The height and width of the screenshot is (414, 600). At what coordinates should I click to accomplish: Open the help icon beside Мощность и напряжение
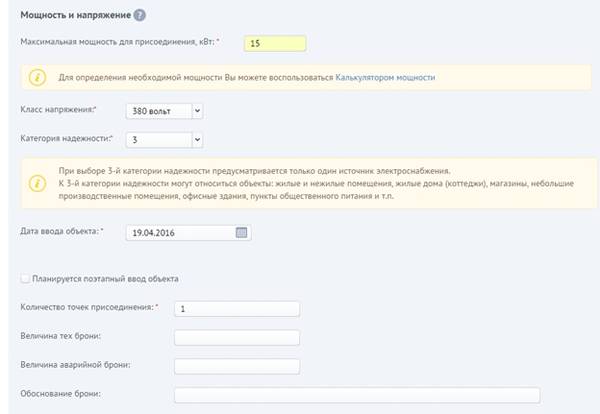(x=140, y=15)
